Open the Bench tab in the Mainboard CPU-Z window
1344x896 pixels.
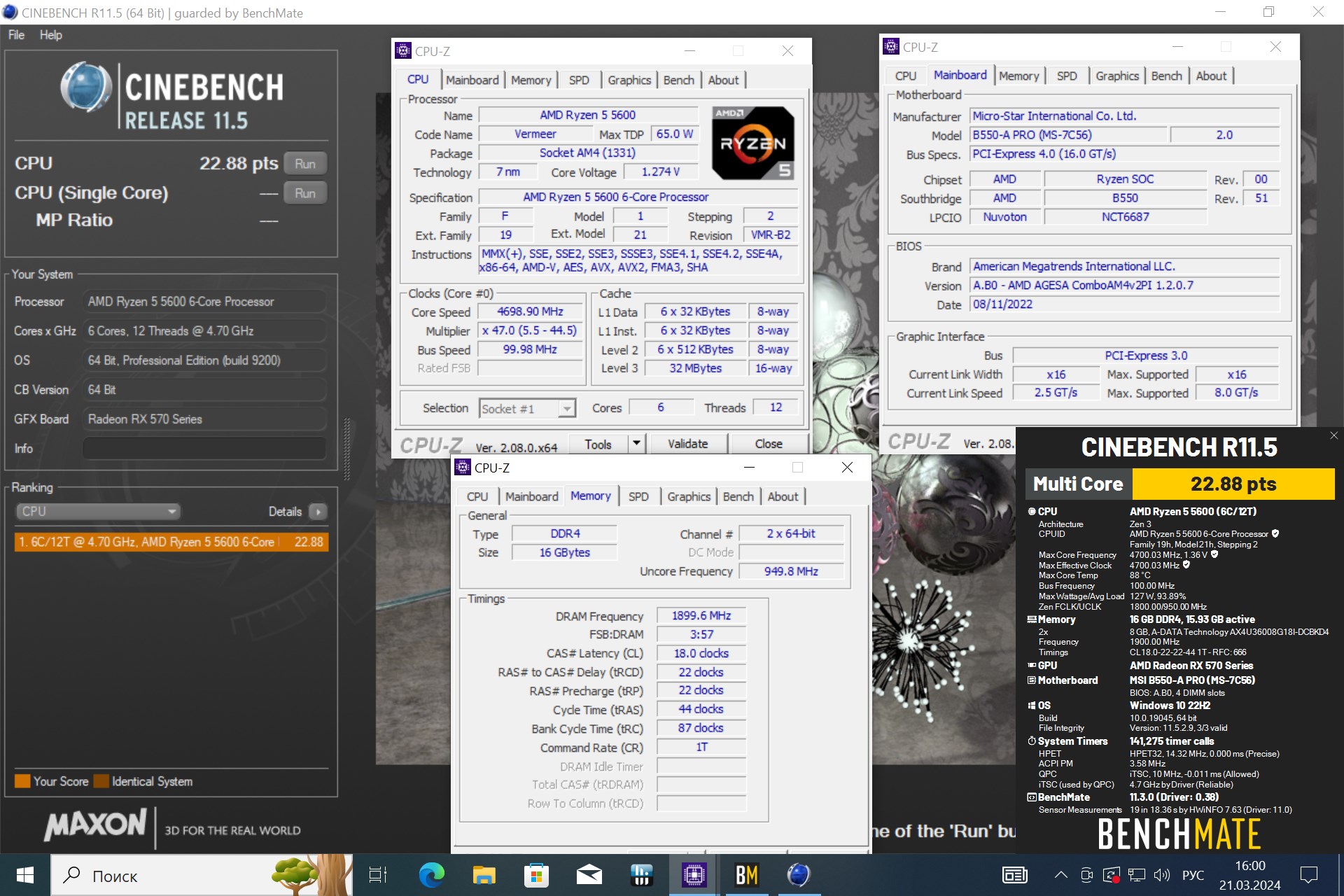point(1166,76)
